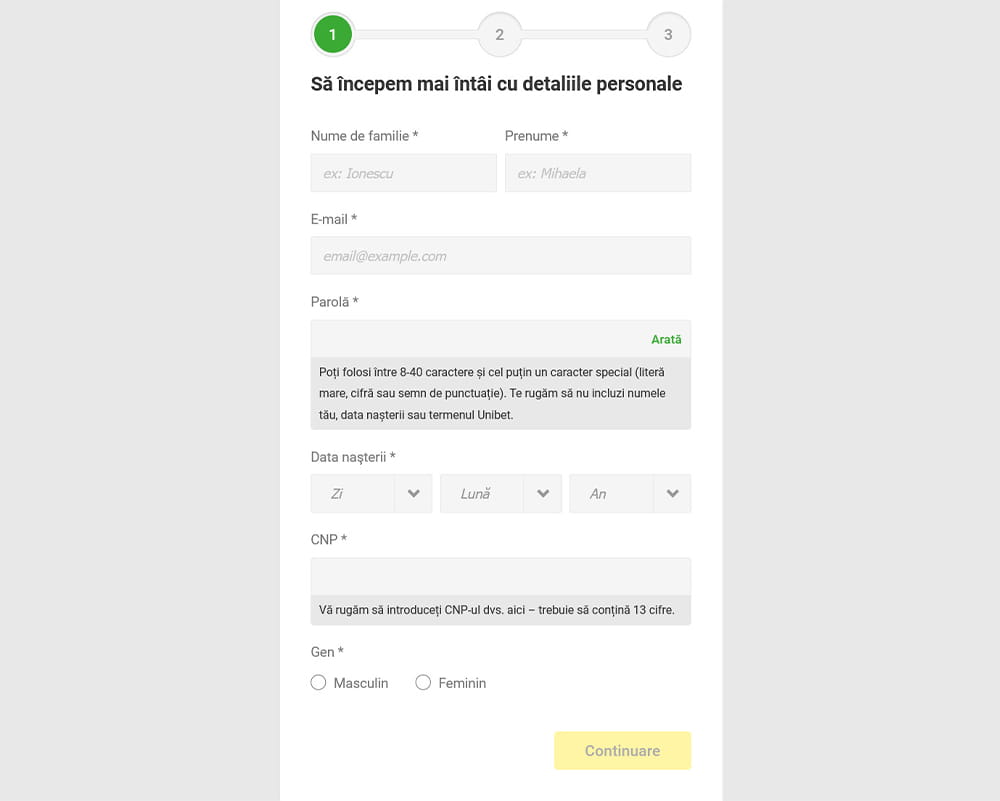The height and width of the screenshot is (801, 1000).
Task: Click the Feminin label text
Action: click(x=462, y=683)
